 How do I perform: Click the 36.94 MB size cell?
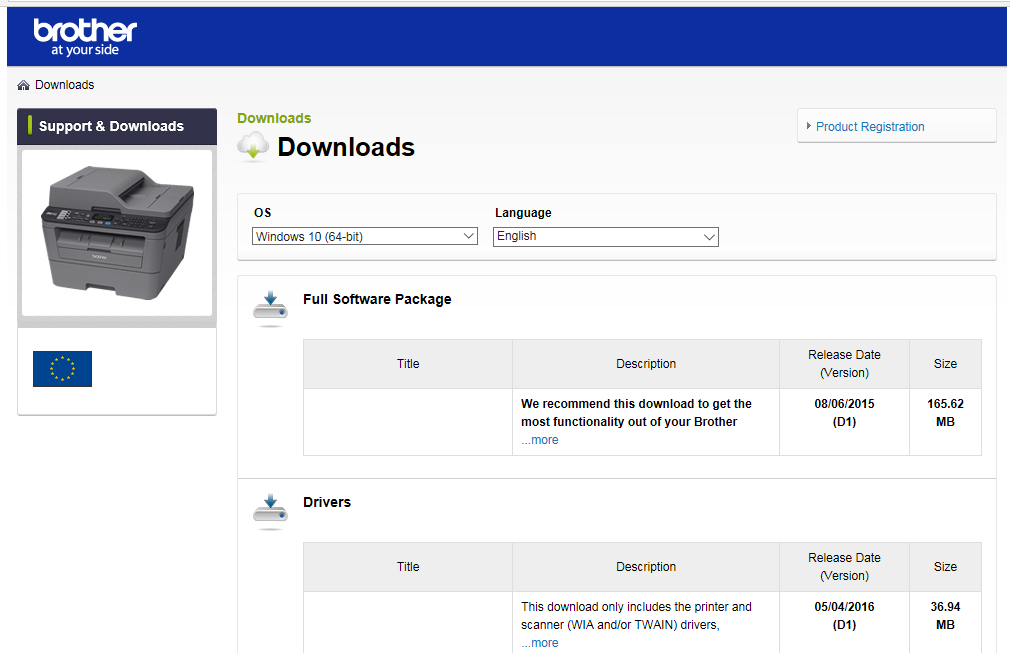945,622
